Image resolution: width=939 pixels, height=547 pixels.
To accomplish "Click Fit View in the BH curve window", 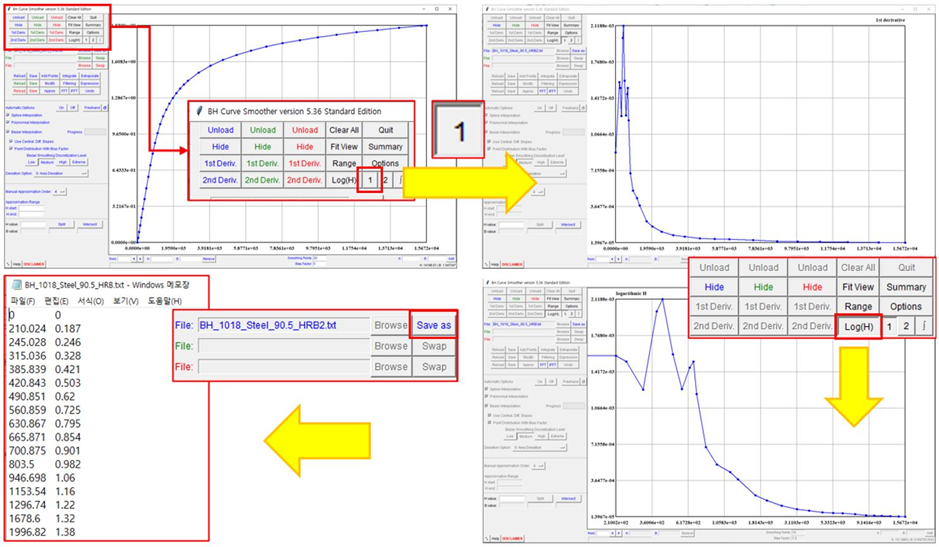I will point(74,25).
